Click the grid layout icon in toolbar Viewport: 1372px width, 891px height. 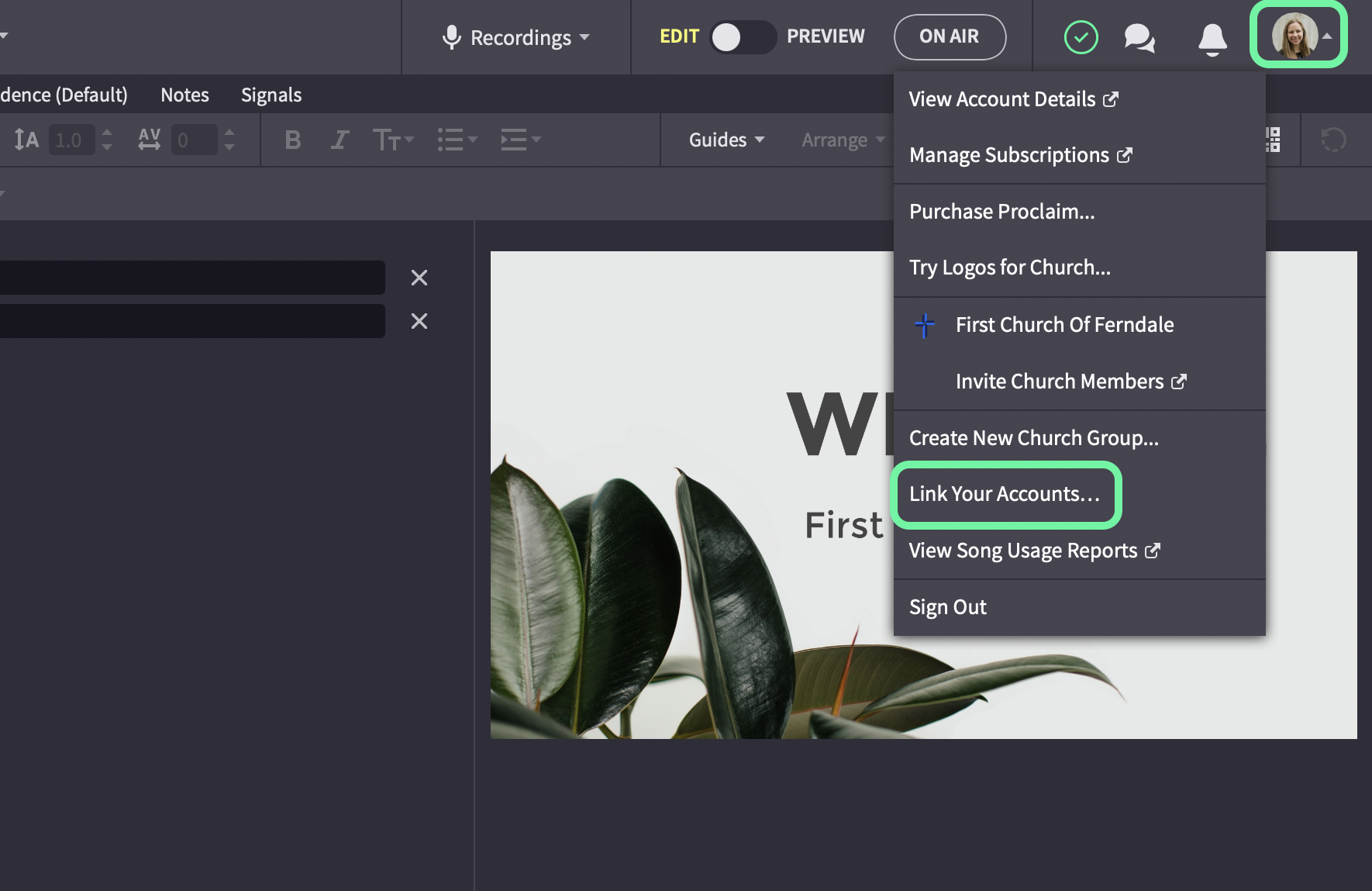1273,140
